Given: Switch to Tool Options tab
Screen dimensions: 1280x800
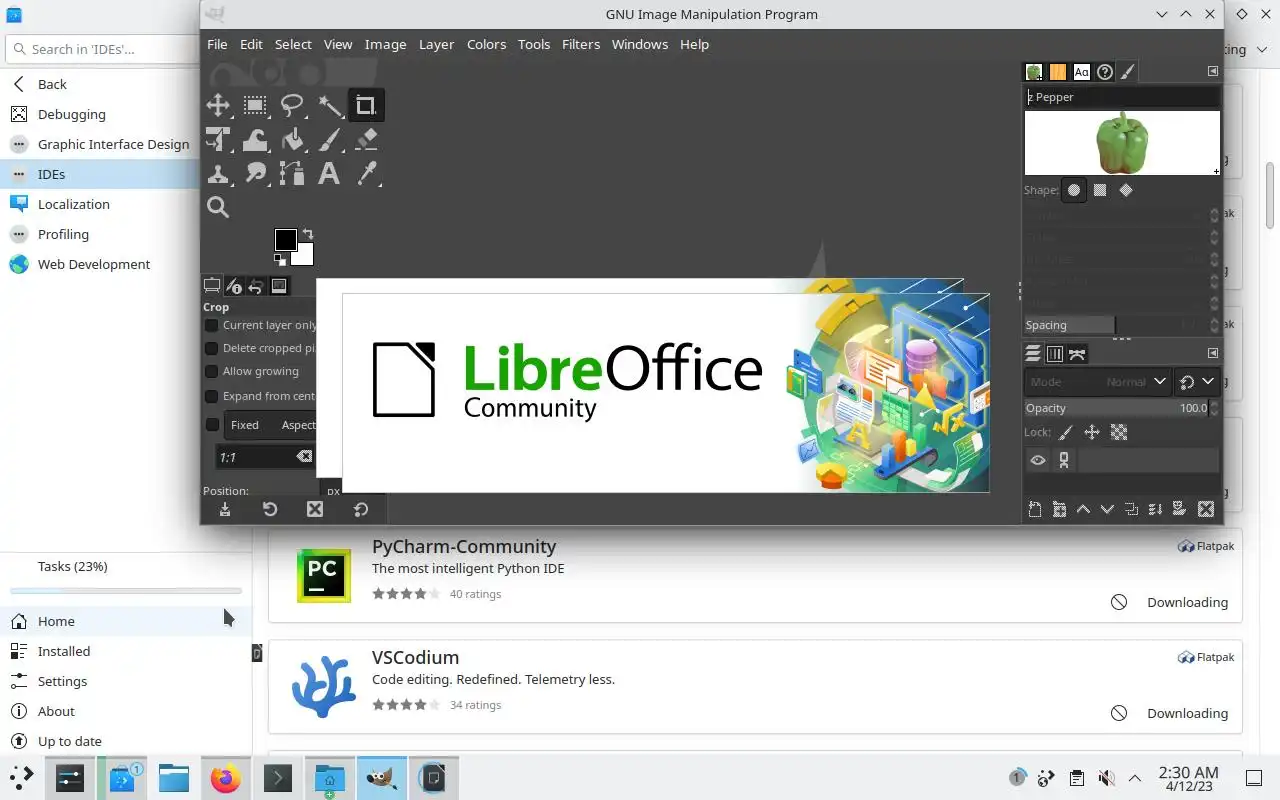Looking at the screenshot, I should point(212,286).
